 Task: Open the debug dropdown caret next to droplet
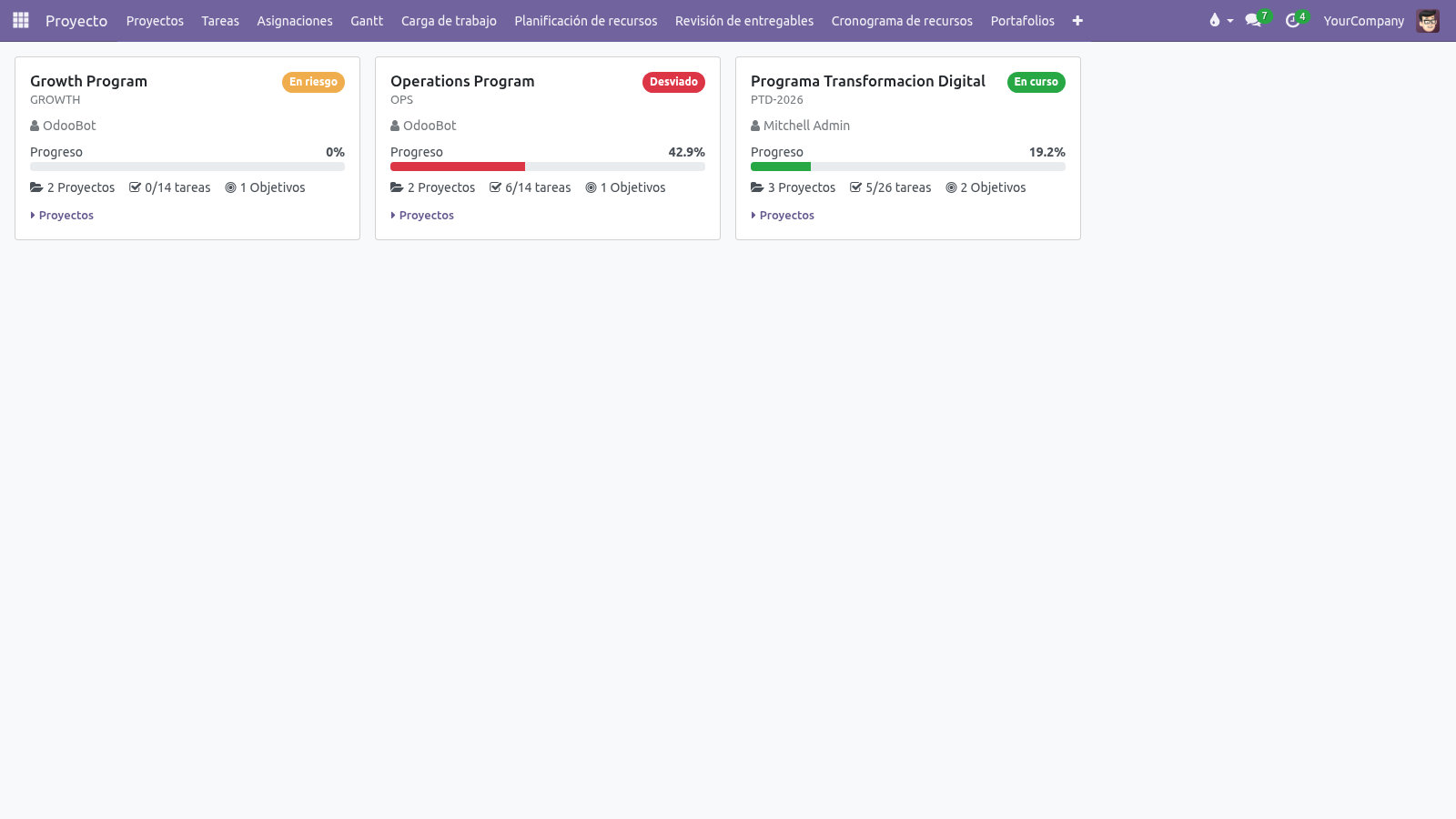(x=1230, y=21)
